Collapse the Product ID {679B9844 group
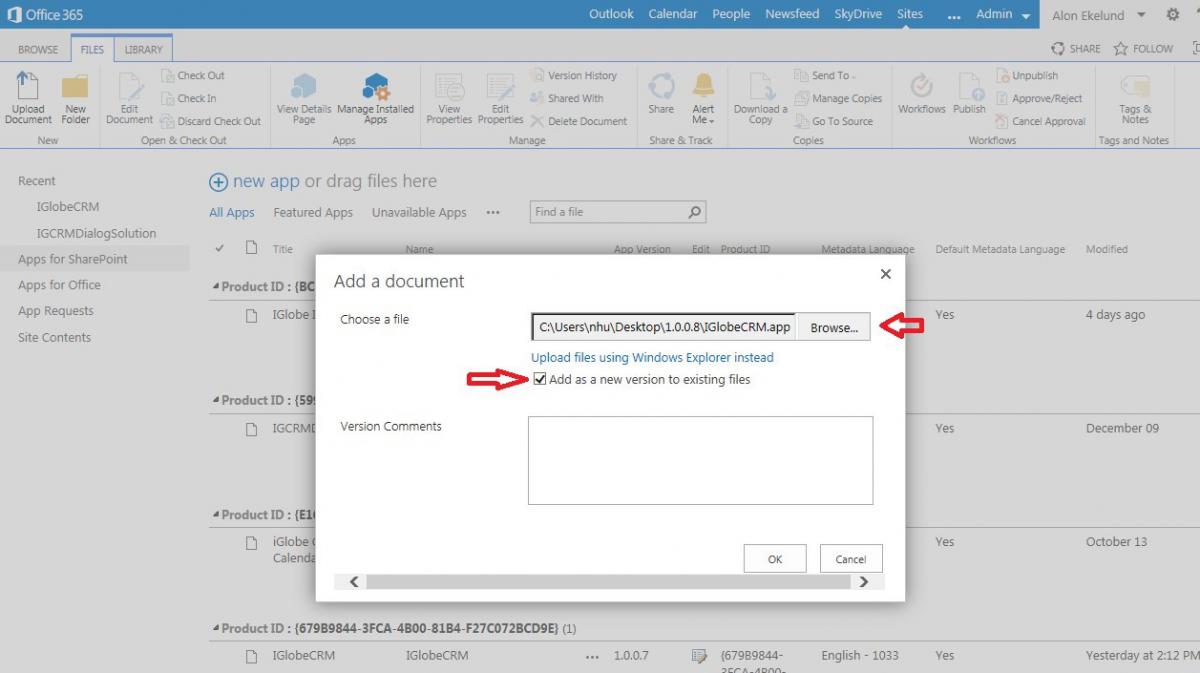Screen dimensions: 1200x673 coord(216,628)
